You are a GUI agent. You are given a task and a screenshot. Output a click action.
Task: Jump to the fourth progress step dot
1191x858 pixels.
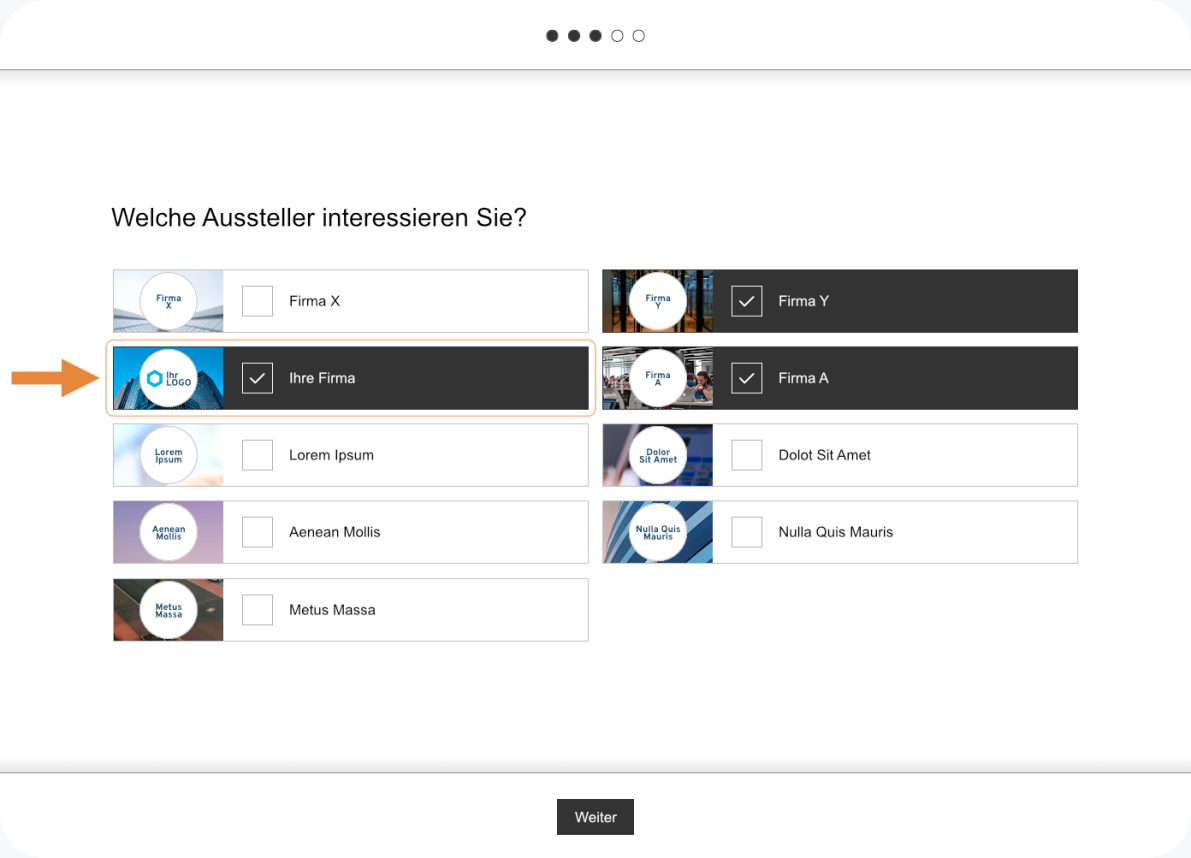tap(617, 36)
